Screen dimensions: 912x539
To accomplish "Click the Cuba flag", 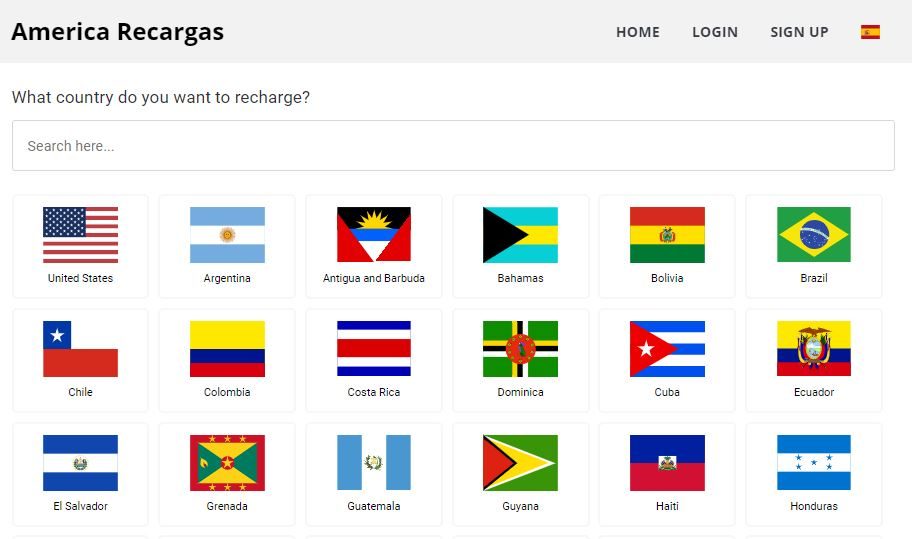I will tap(667, 349).
